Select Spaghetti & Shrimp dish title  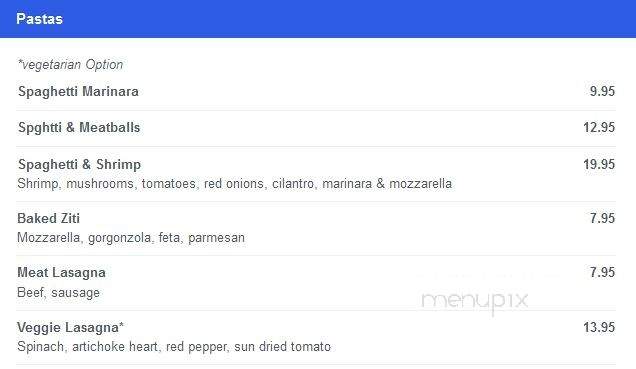pyautogui.click(x=80, y=165)
